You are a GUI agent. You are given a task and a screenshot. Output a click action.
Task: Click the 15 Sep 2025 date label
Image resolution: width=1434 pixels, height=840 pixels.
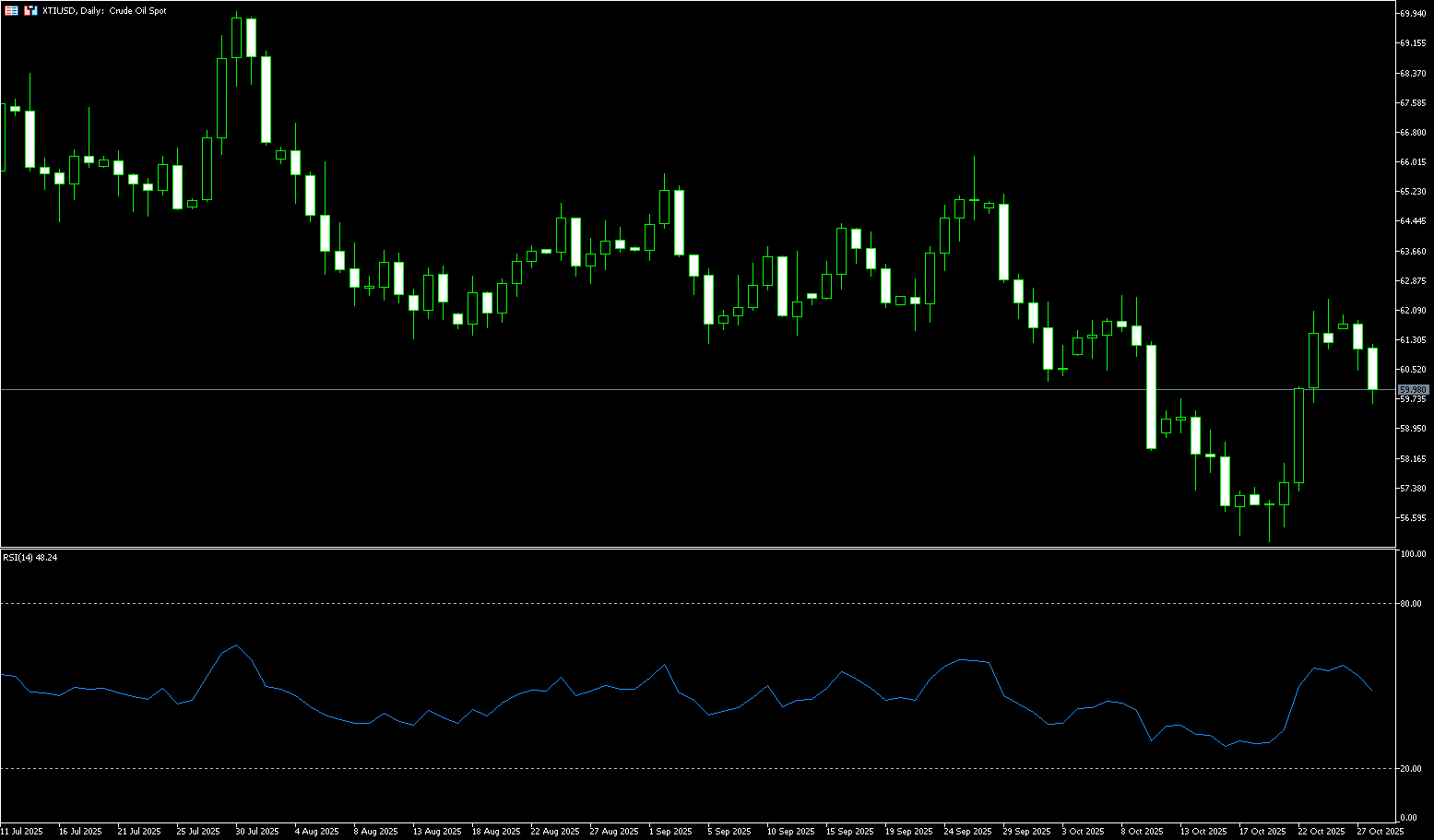(x=848, y=832)
